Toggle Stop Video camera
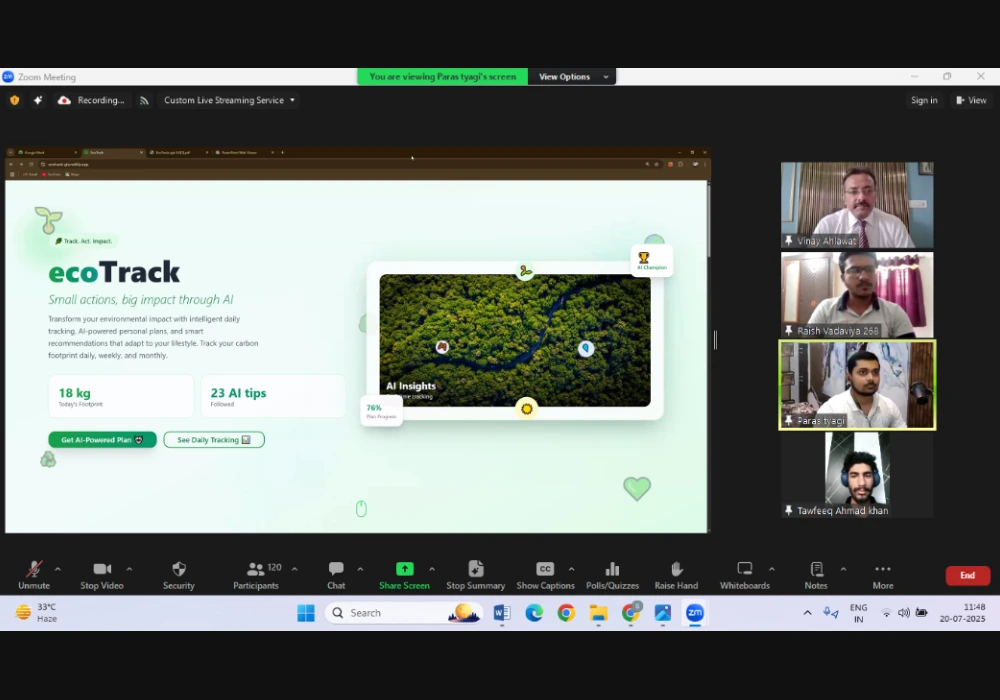1000x700 pixels. click(x=102, y=569)
